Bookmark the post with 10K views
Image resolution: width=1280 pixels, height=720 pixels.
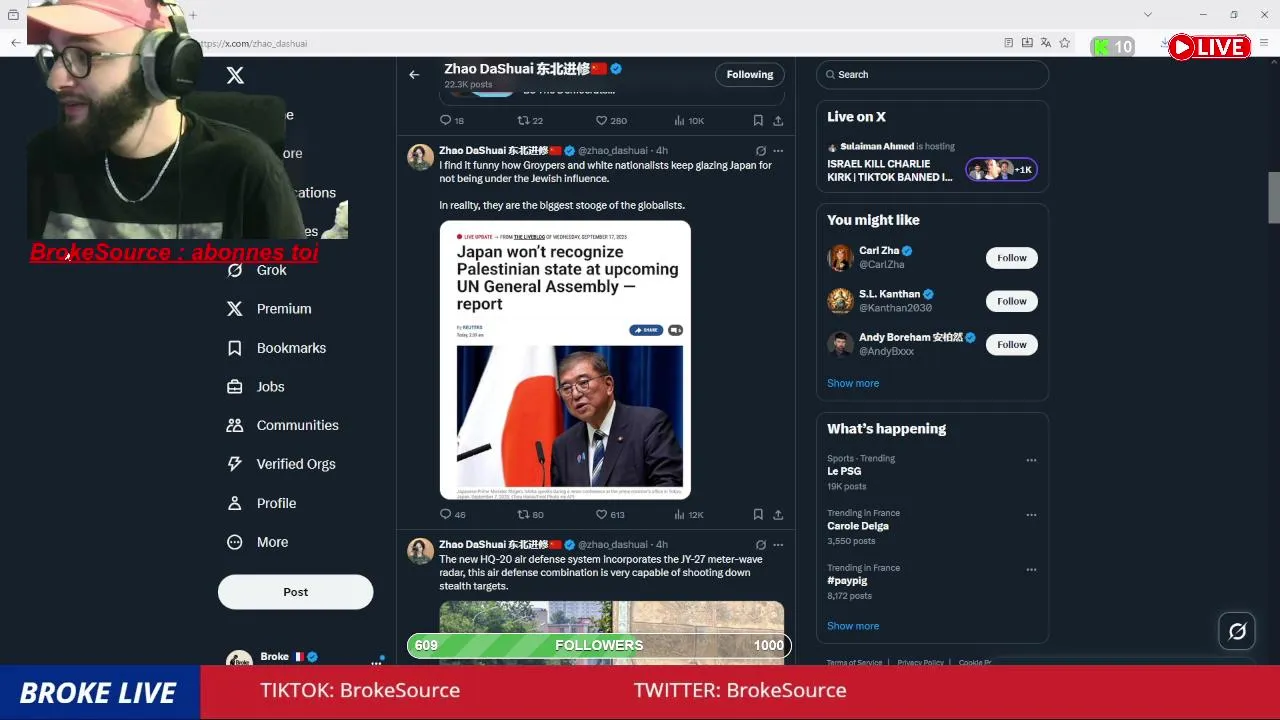coord(758,120)
